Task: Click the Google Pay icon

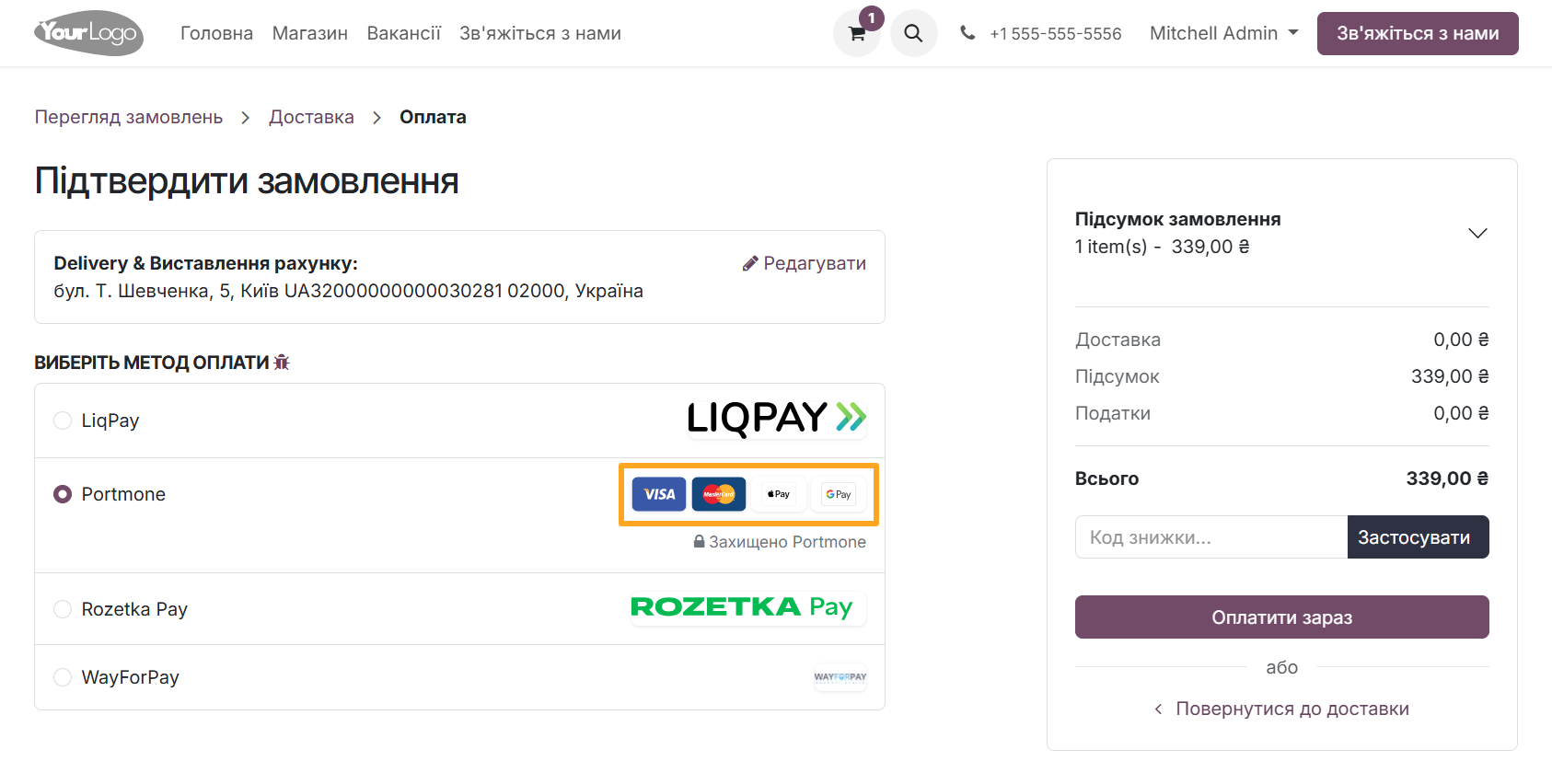Action: (838, 494)
